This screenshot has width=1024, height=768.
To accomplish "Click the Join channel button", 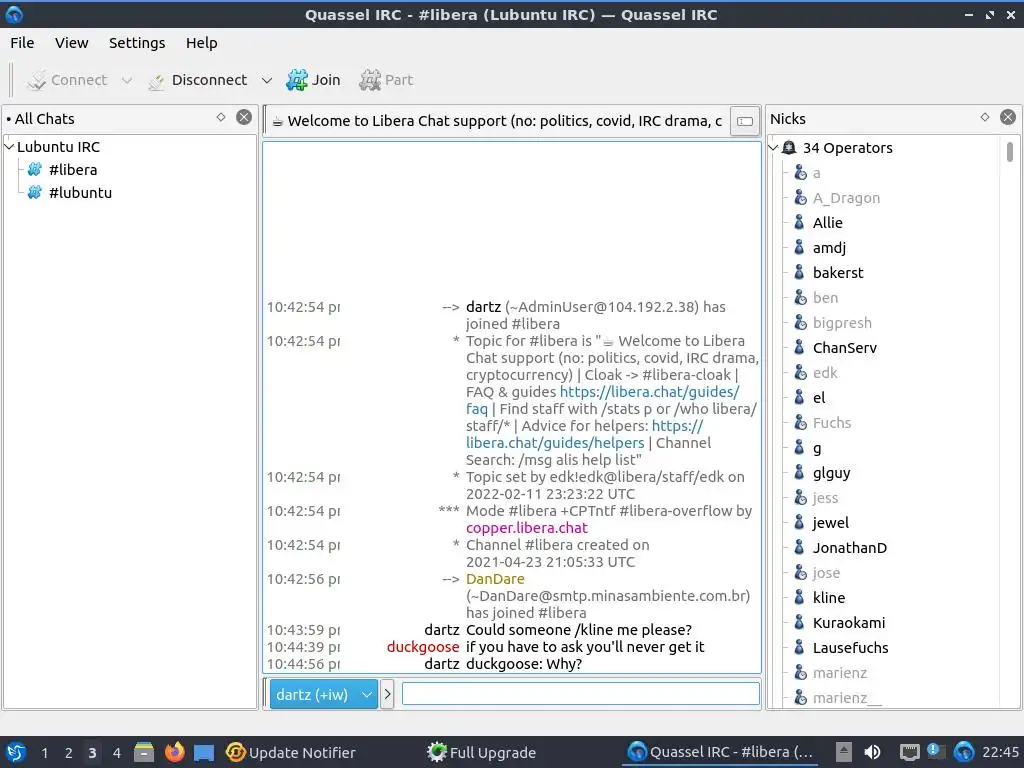I will (x=313, y=80).
